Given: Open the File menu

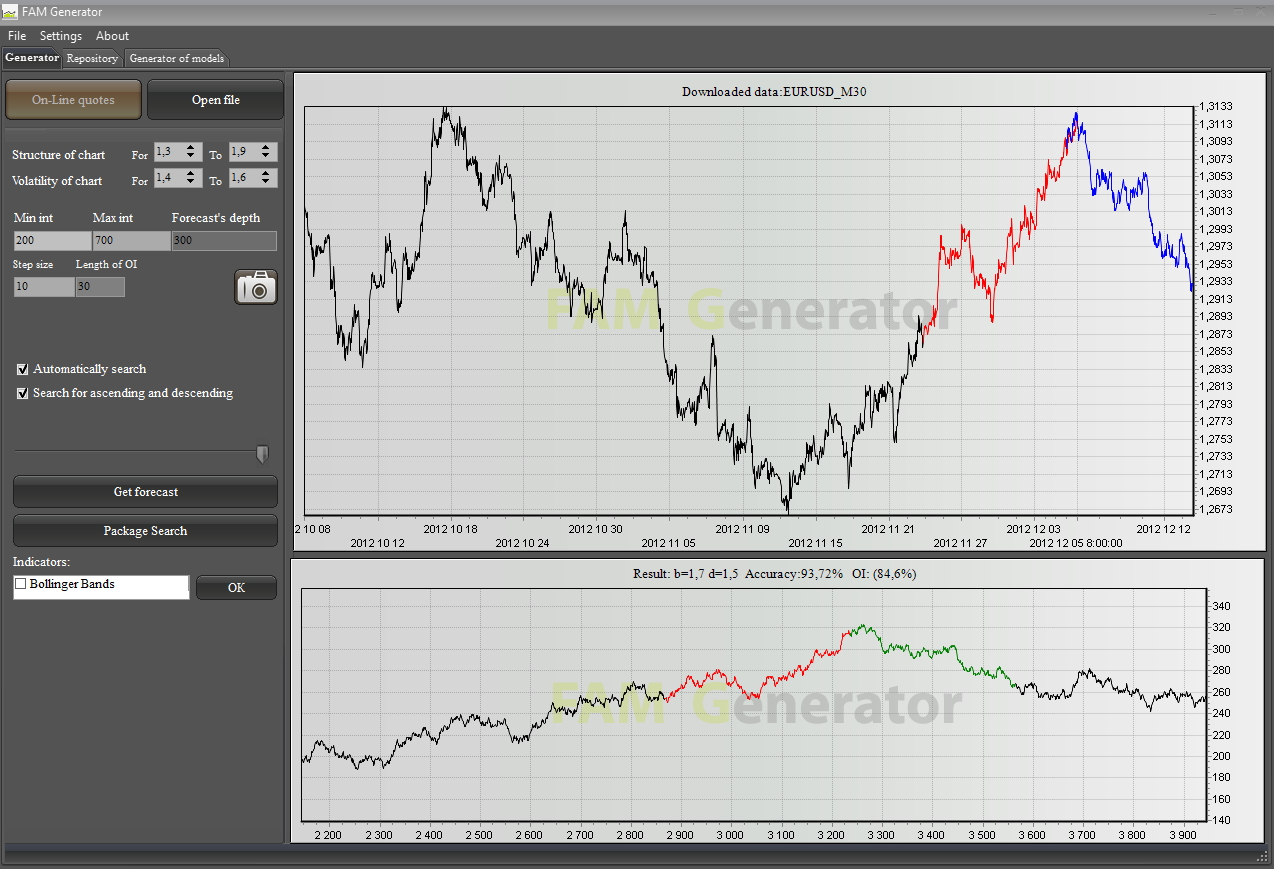Looking at the screenshot, I should [x=17, y=36].
